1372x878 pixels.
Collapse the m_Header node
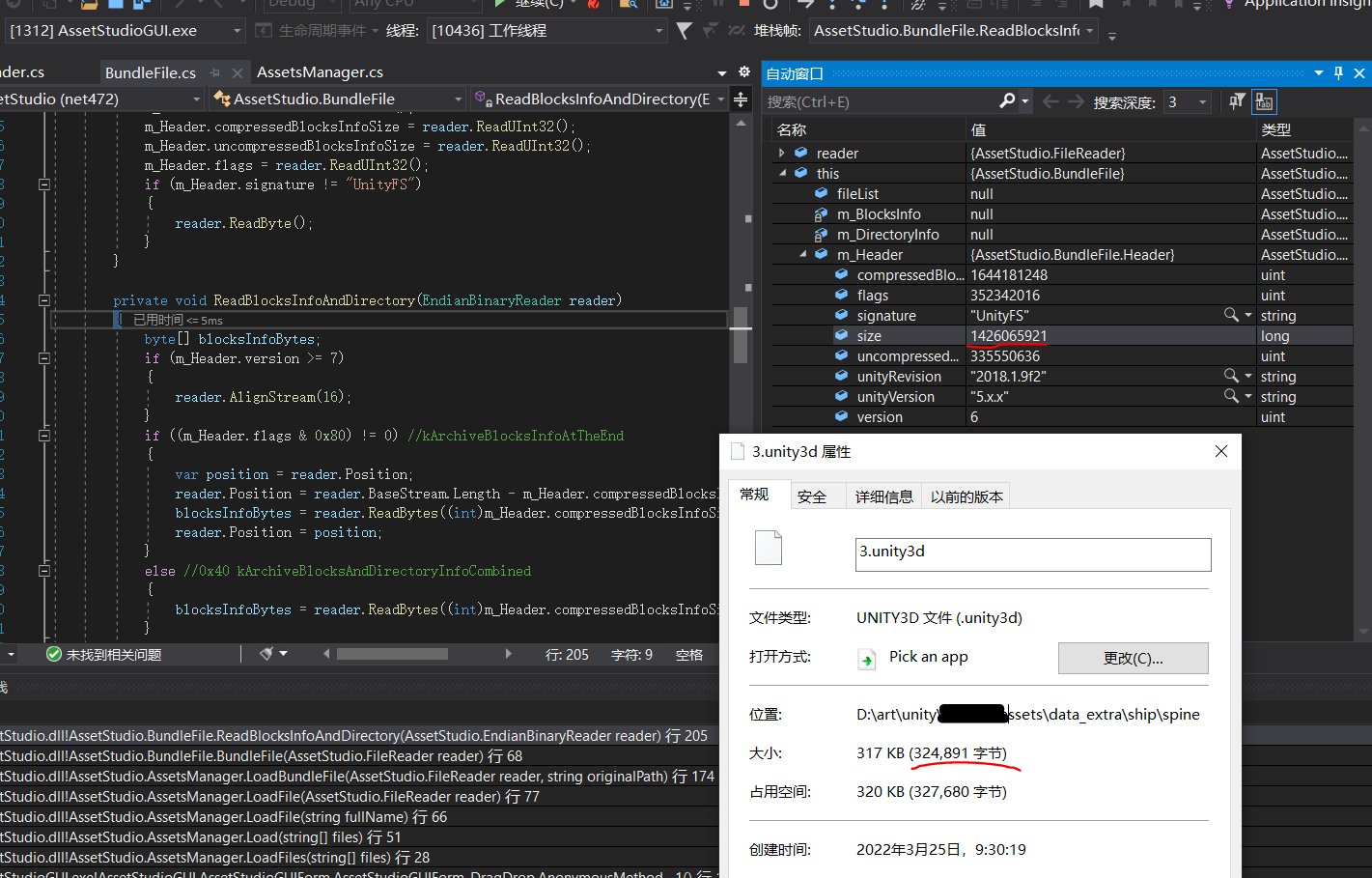[802, 255]
